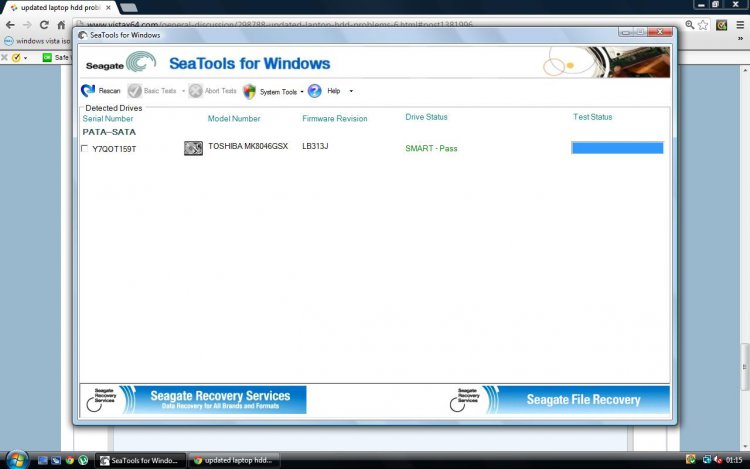Check the Y7QOT159T drive checkbox

coord(85,148)
